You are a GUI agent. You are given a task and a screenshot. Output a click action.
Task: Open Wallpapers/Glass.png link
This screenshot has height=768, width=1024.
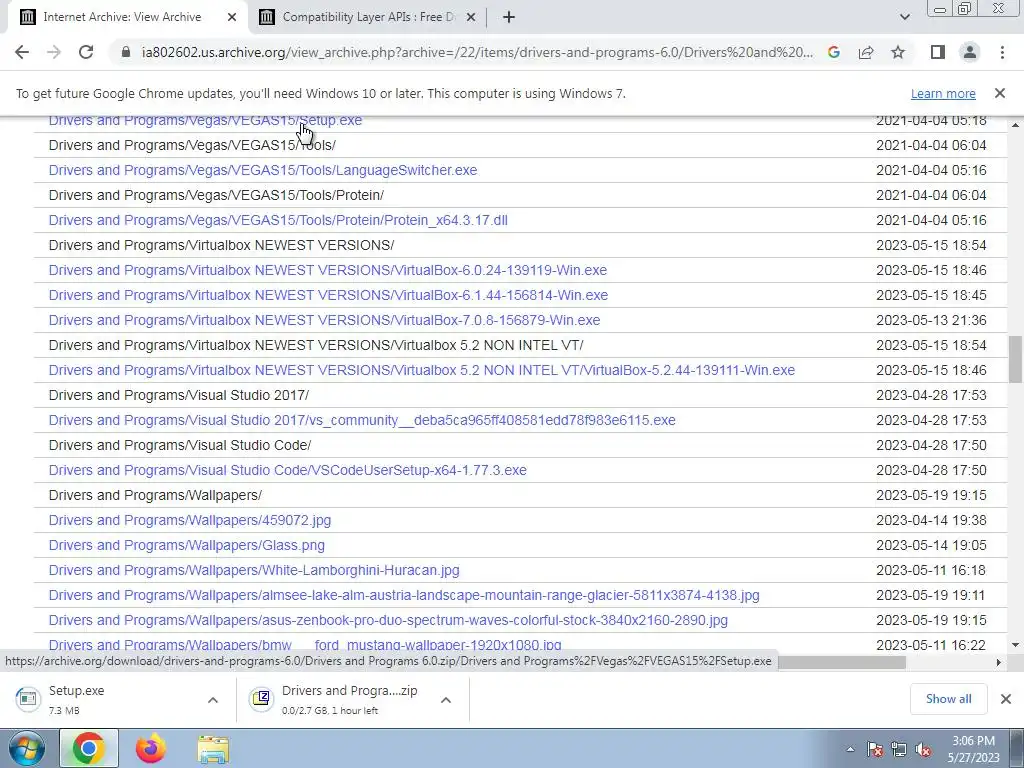click(x=186, y=545)
